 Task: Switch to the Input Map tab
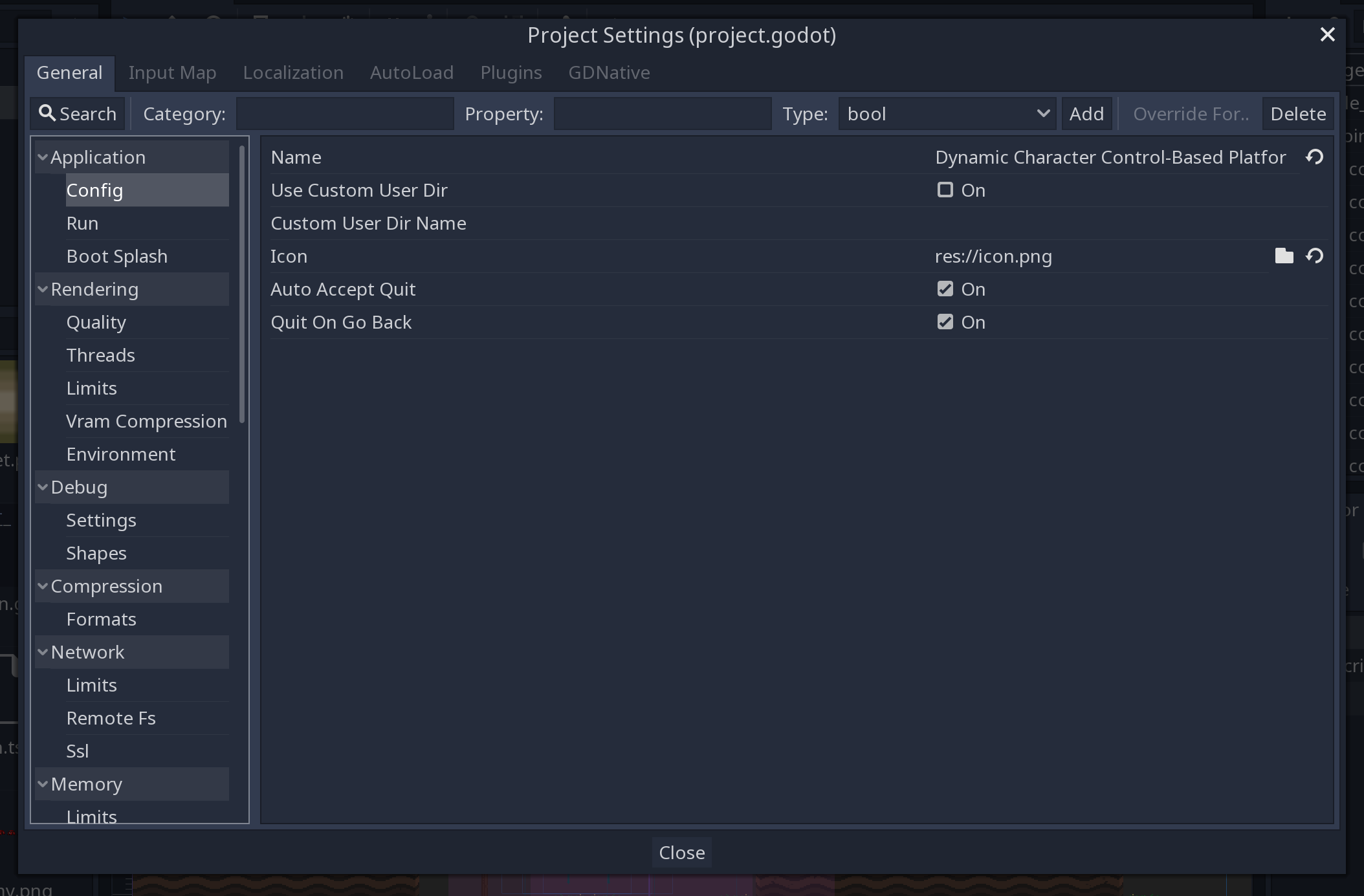[x=172, y=72]
